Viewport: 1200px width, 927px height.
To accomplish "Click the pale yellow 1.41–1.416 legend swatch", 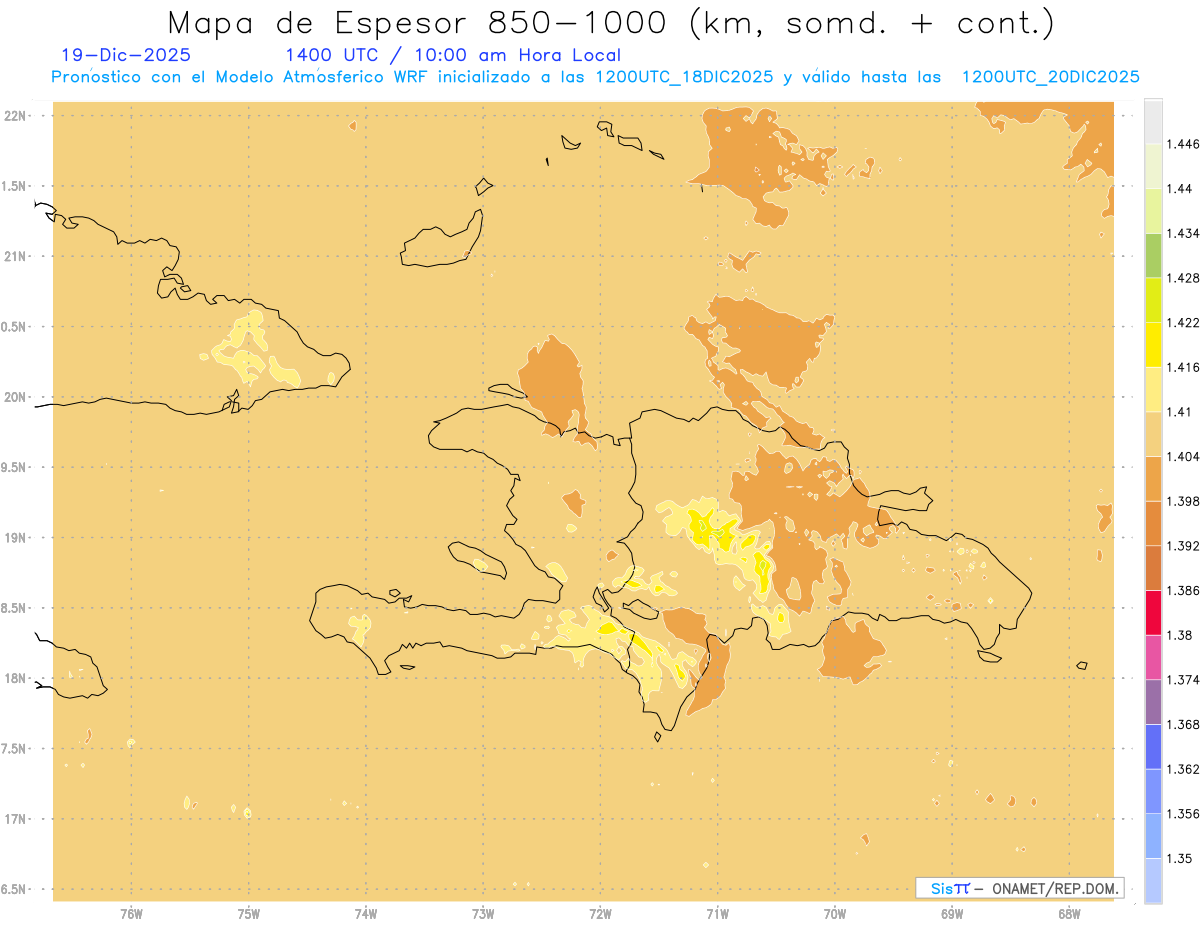I will (1153, 389).
